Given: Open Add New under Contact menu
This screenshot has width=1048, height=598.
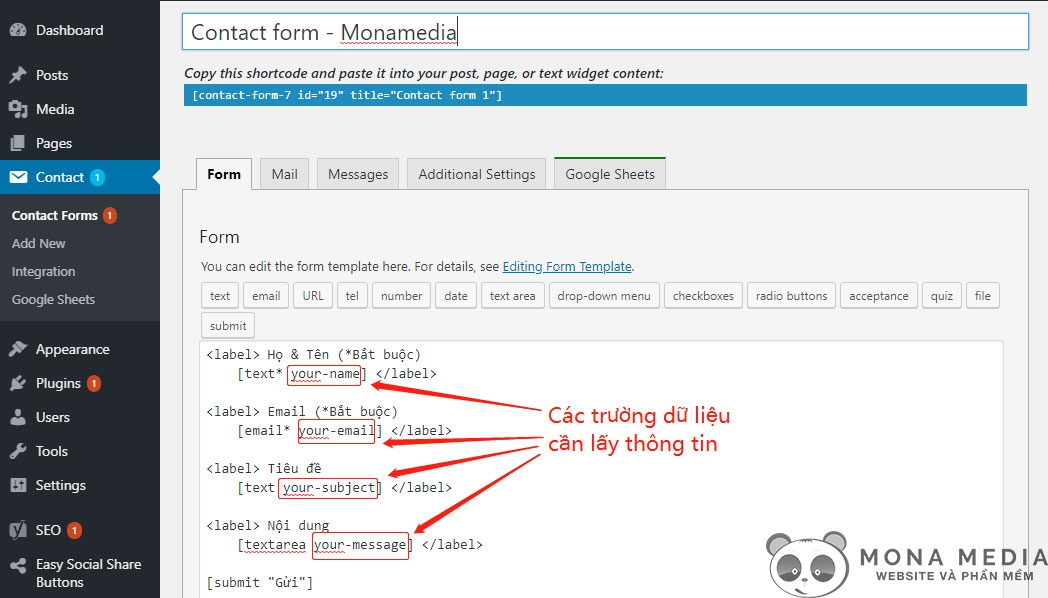Looking at the screenshot, I should (39, 243).
